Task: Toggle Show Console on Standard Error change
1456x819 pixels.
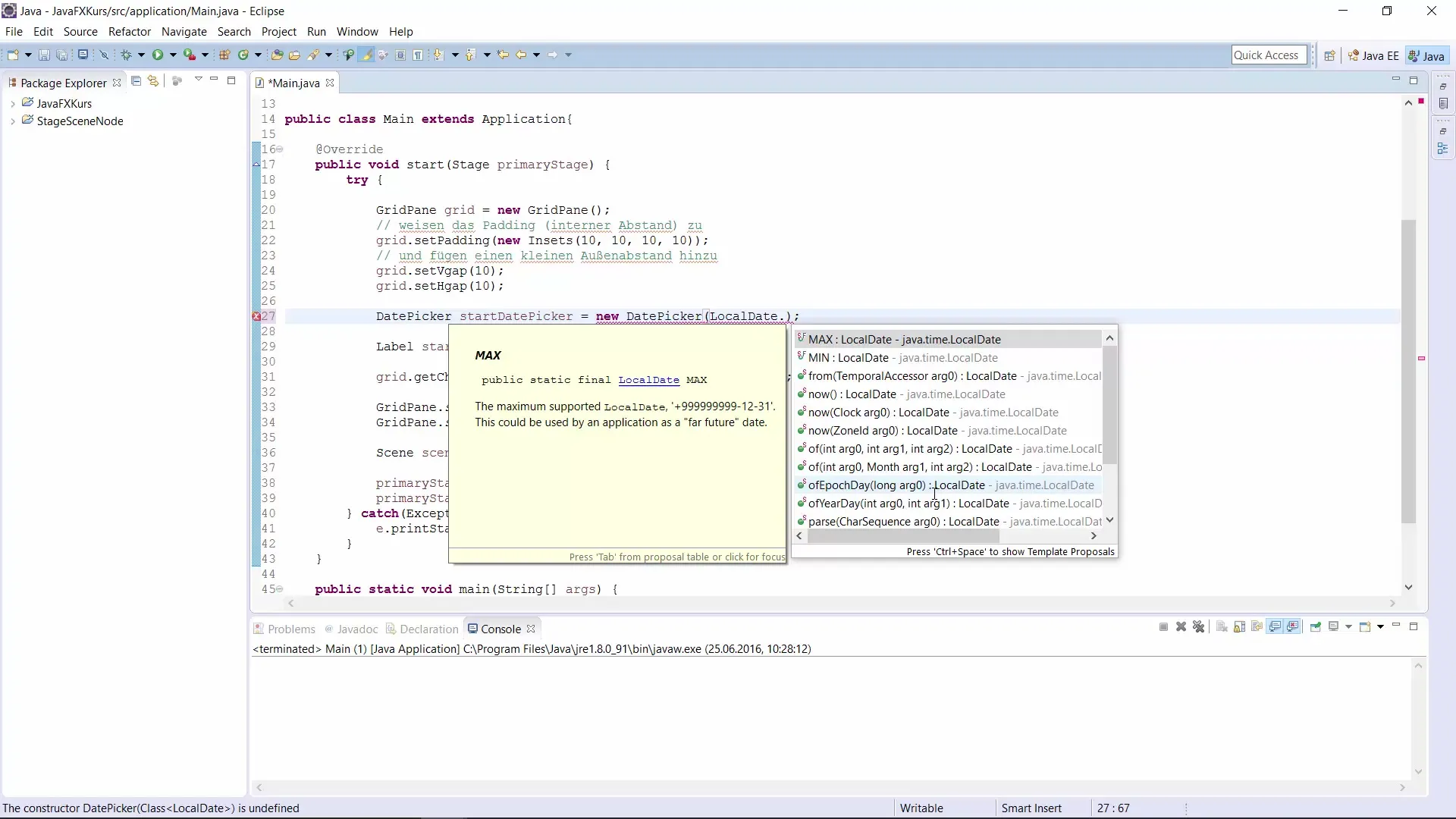Action: [1293, 626]
